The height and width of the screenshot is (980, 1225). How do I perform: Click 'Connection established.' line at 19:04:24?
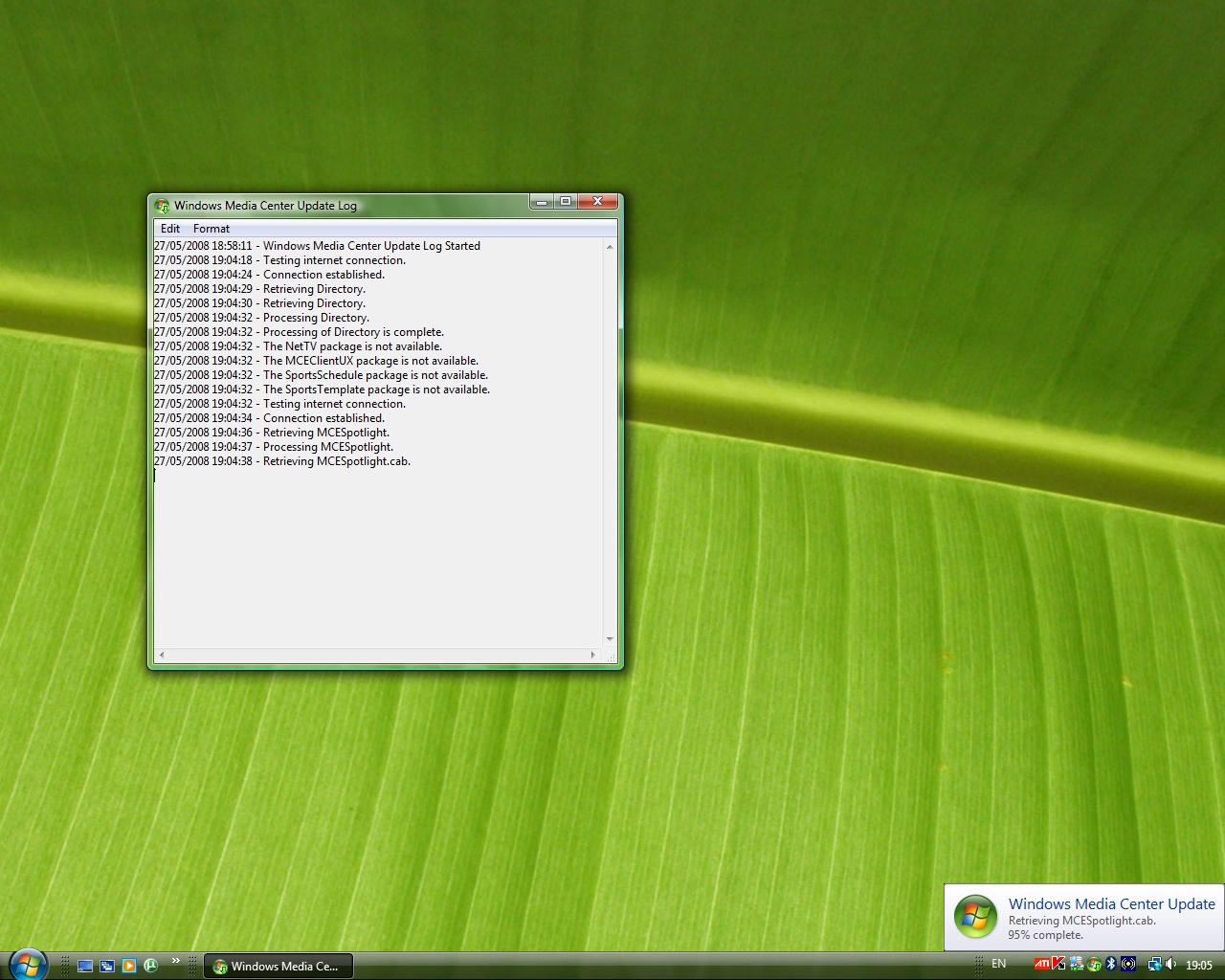(x=269, y=275)
